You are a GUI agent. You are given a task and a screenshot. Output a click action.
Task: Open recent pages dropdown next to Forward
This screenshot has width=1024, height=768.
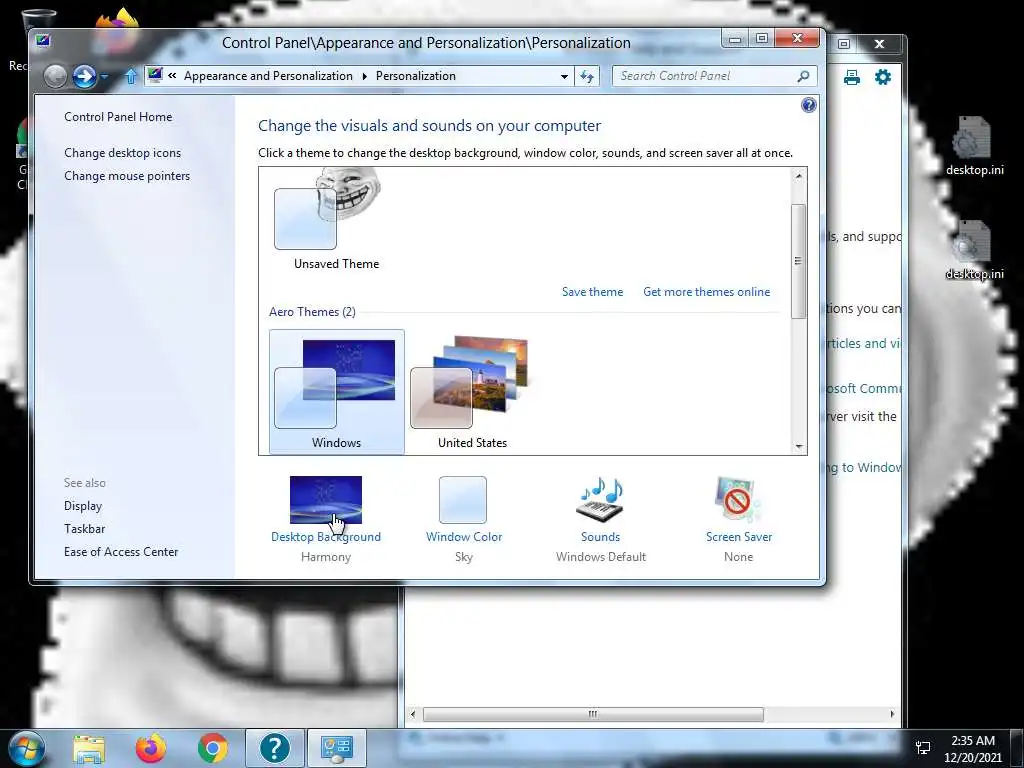104,77
